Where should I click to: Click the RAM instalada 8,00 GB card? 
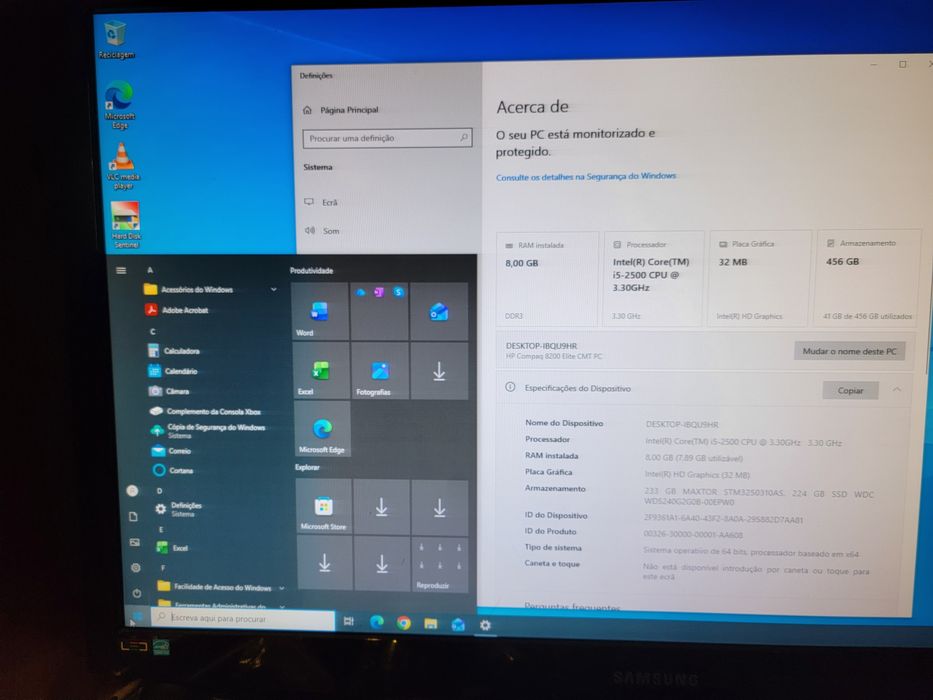tap(547, 279)
